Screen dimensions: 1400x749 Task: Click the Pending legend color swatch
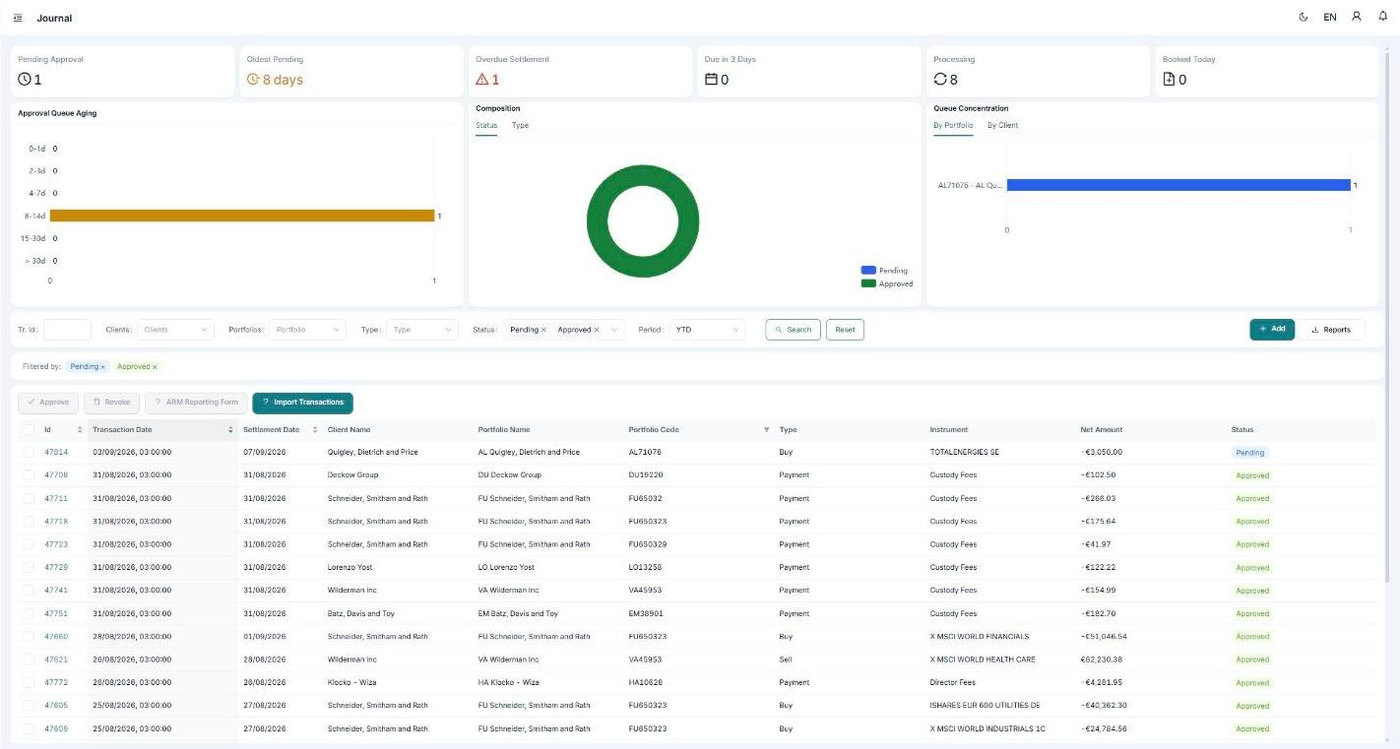point(868,270)
